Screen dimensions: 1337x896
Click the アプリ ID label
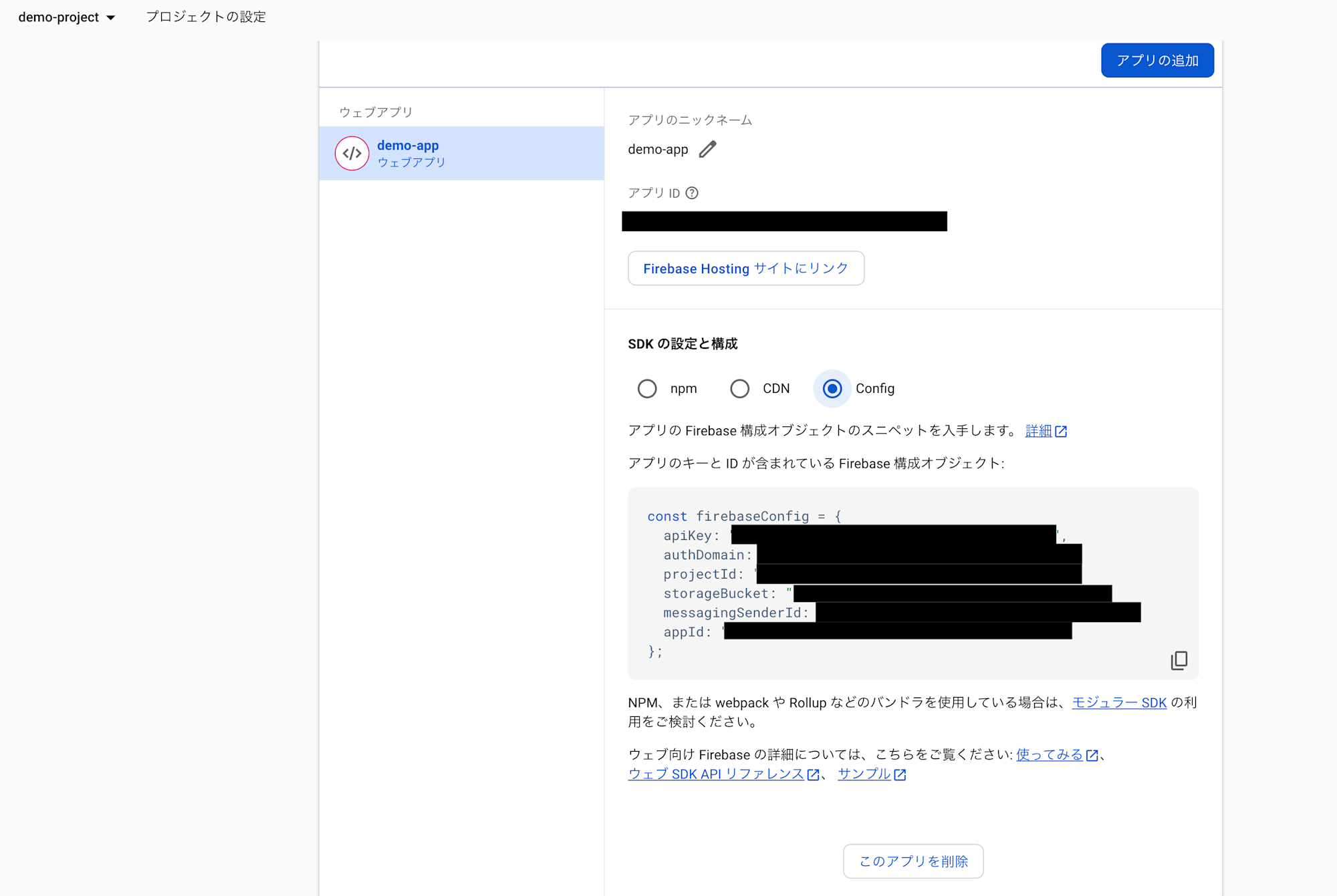coord(654,193)
